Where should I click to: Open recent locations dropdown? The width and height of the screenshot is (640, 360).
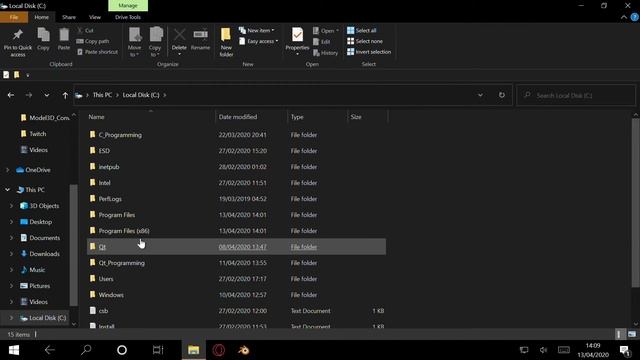[47, 95]
